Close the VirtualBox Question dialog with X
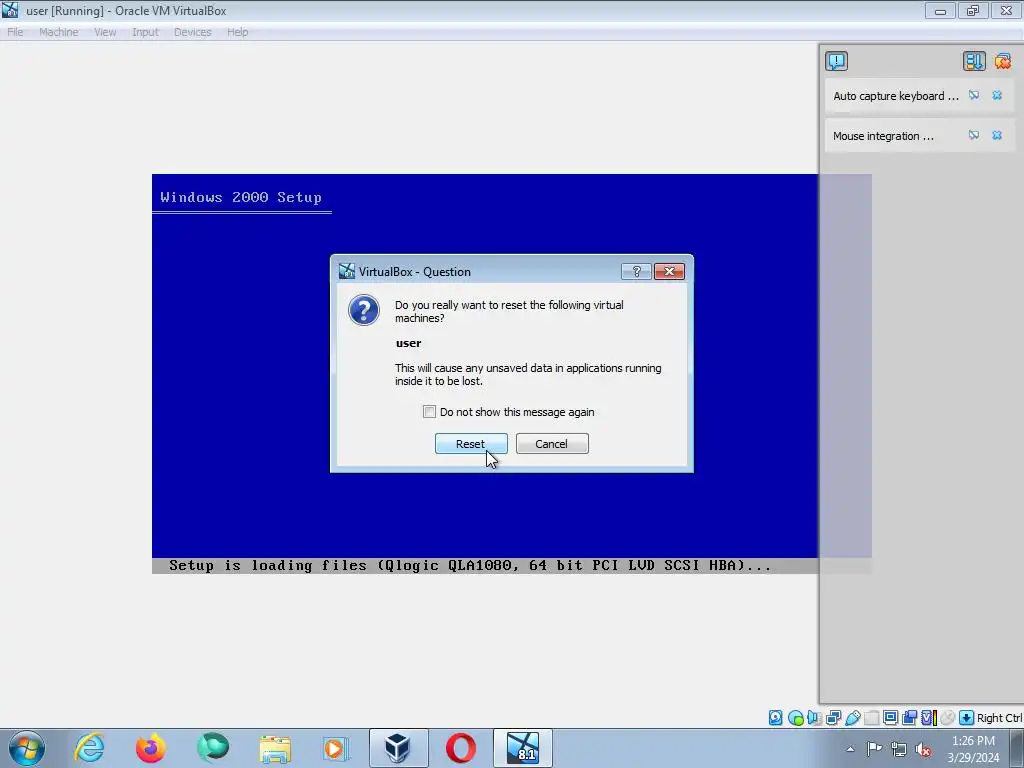Screen dimensions: 1024x768 click(669, 272)
